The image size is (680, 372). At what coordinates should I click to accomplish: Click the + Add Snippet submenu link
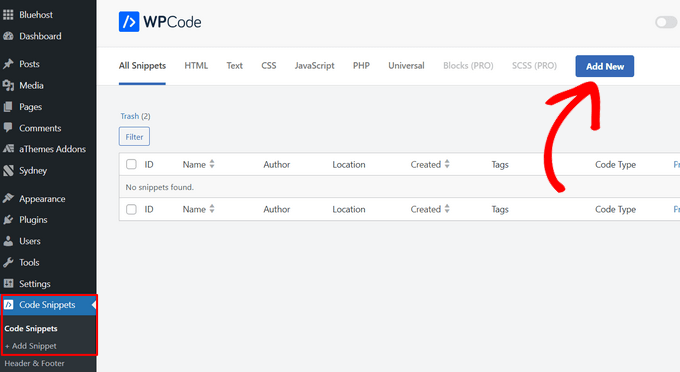click(31, 346)
